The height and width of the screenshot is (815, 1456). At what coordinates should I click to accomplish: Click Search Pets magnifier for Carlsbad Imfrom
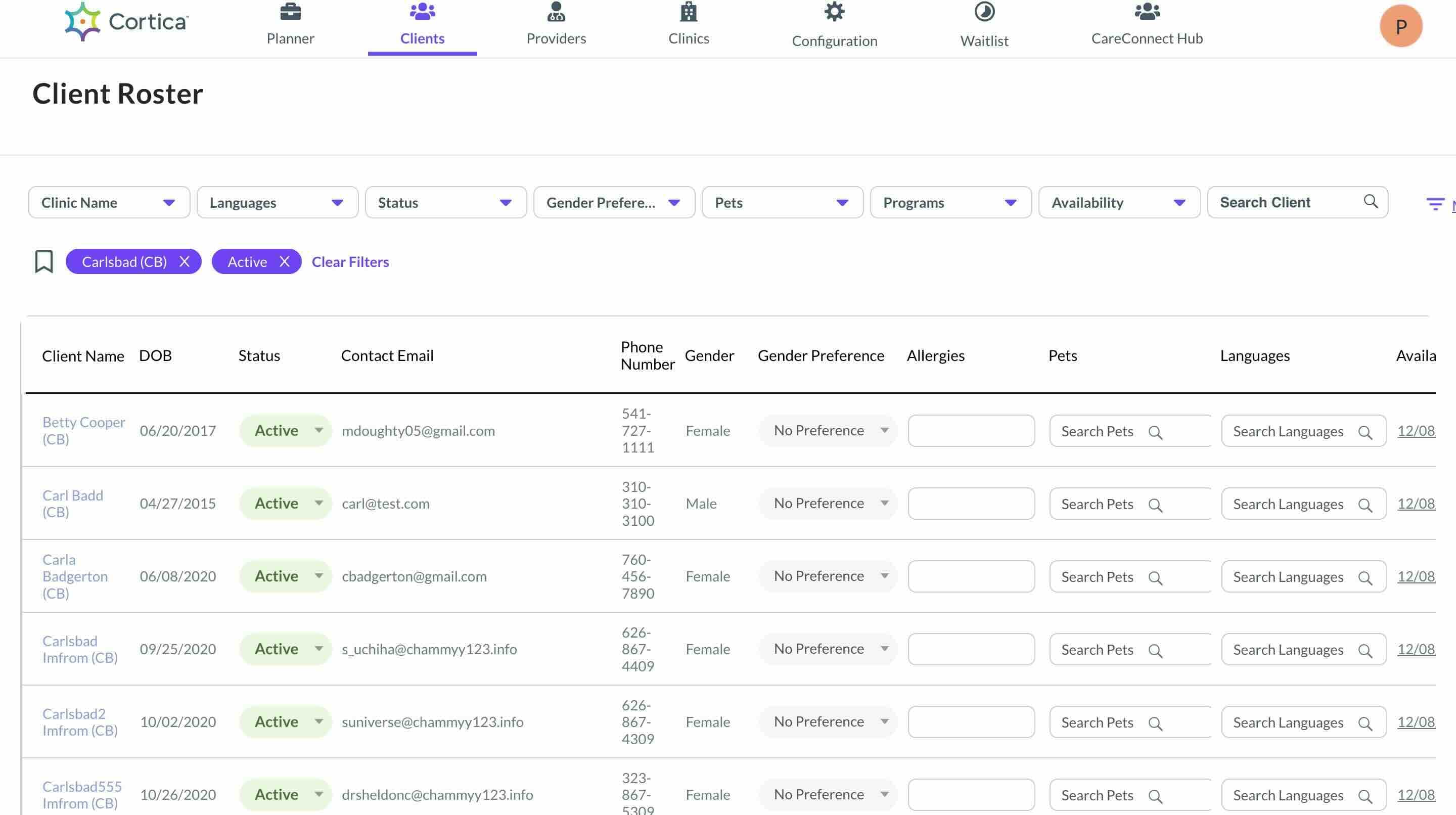pyautogui.click(x=1155, y=651)
